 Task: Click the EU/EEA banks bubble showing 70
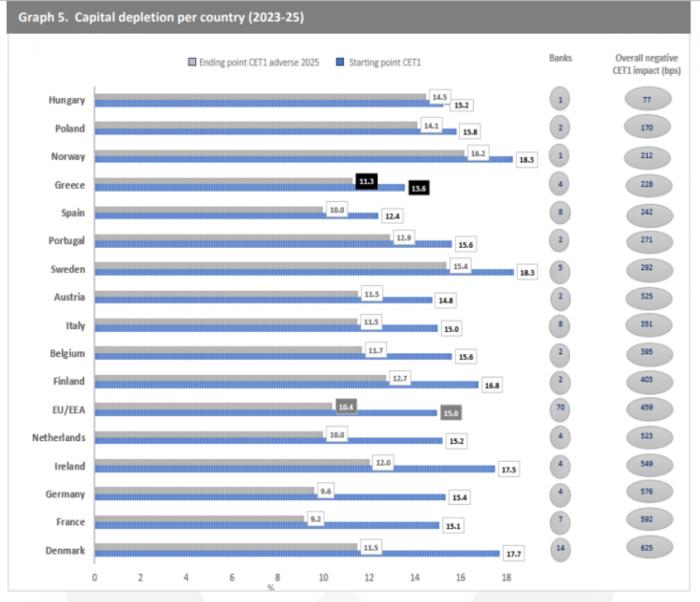[x=561, y=409]
